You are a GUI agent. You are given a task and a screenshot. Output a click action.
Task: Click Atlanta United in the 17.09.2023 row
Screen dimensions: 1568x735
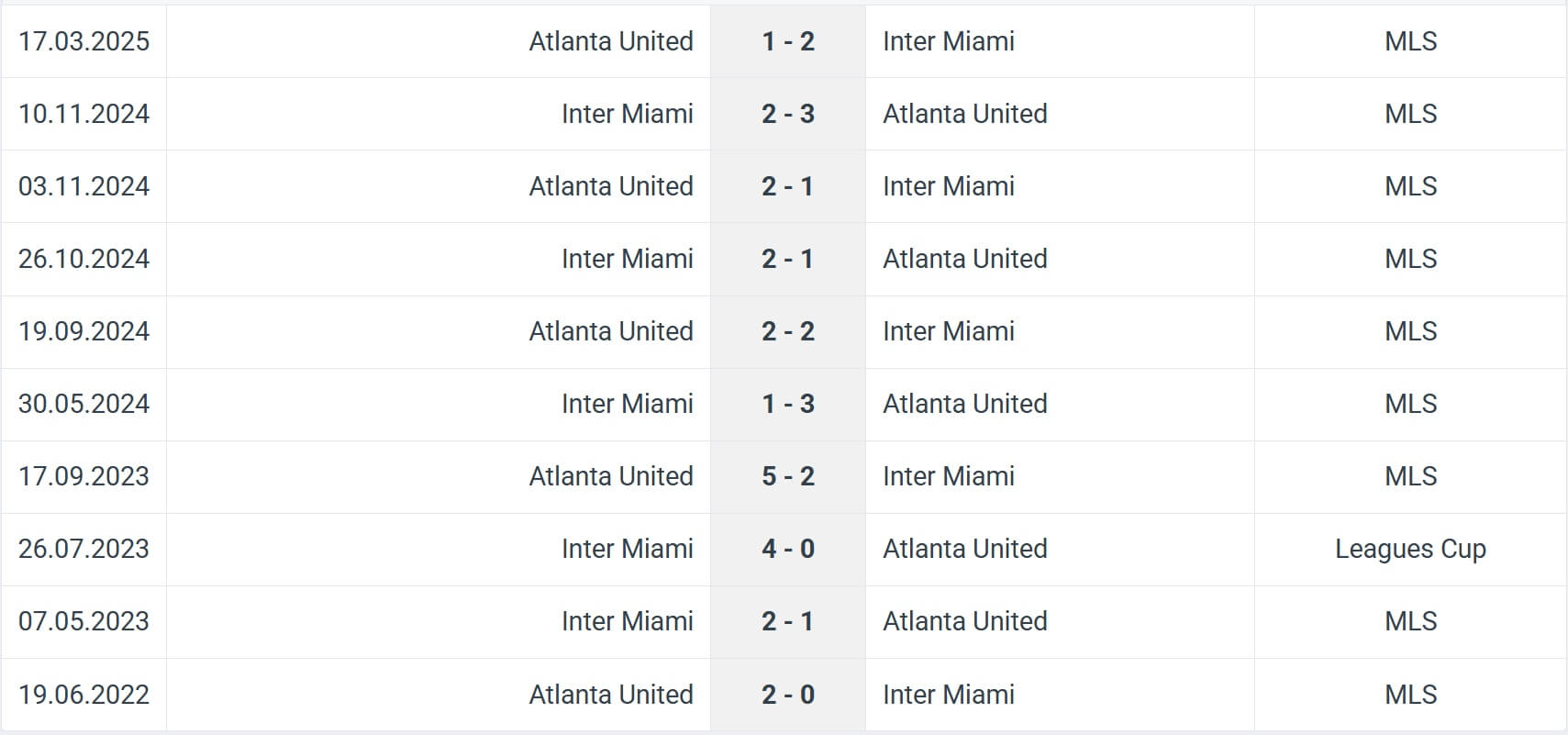(611, 476)
